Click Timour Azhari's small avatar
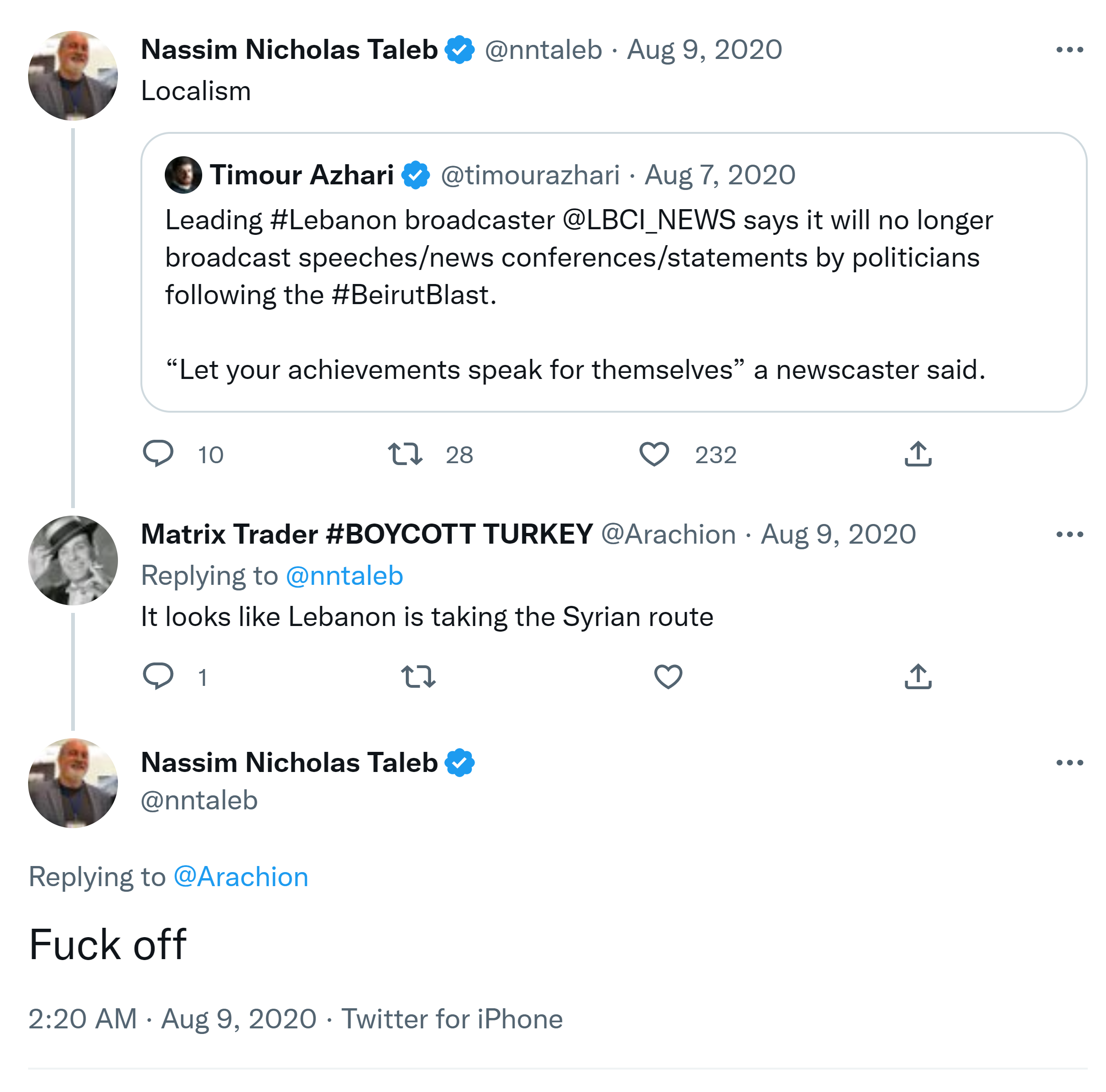1106x1092 pixels. coord(183,175)
